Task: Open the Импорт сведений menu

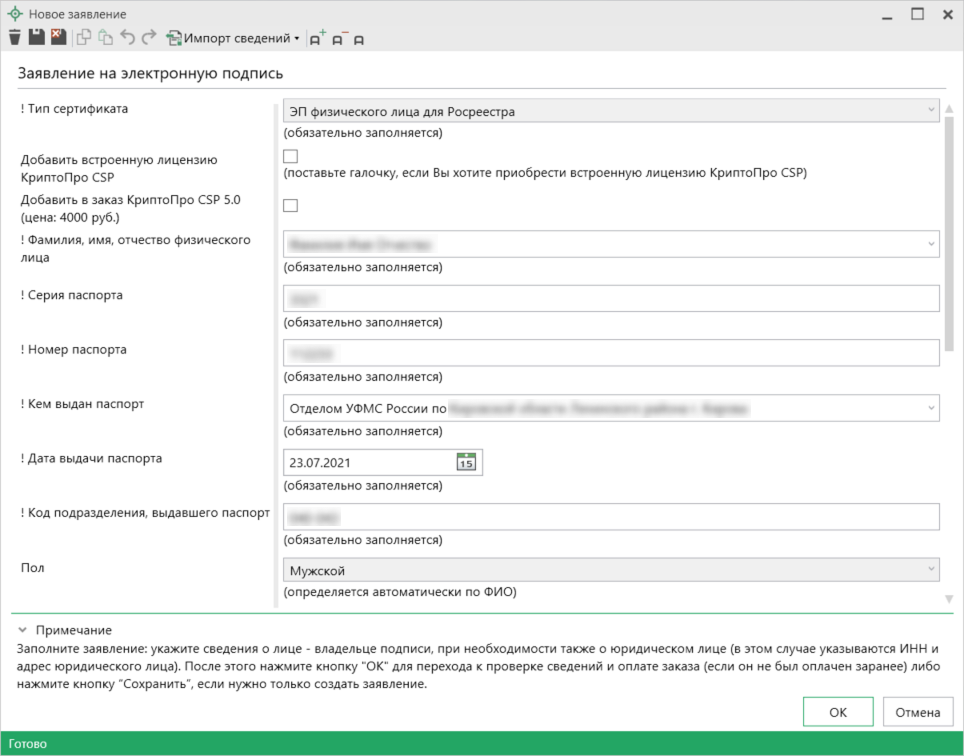Action: pyautogui.click(x=234, y=38)
